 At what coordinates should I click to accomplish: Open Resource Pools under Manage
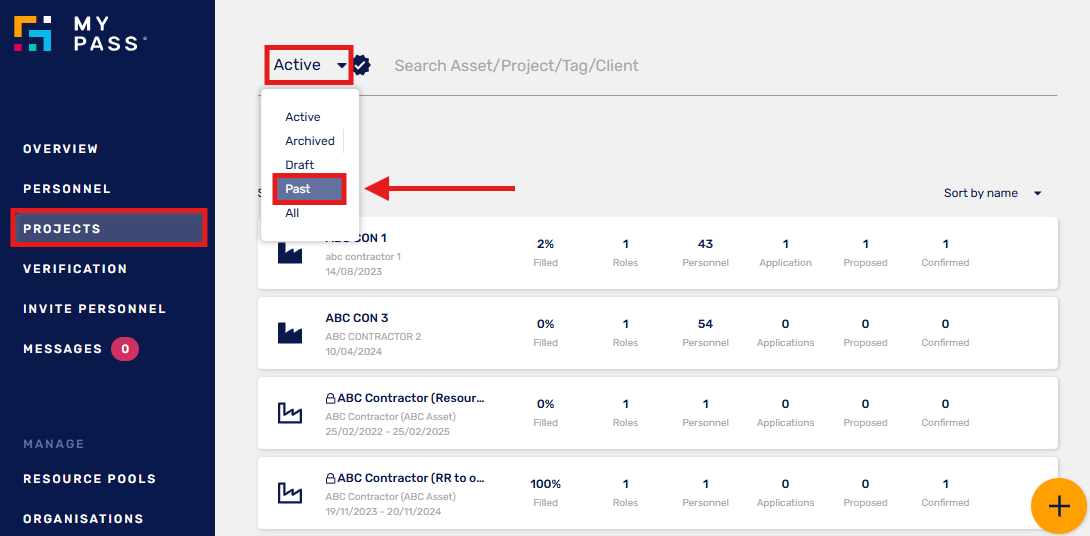(x=90, y=479)
